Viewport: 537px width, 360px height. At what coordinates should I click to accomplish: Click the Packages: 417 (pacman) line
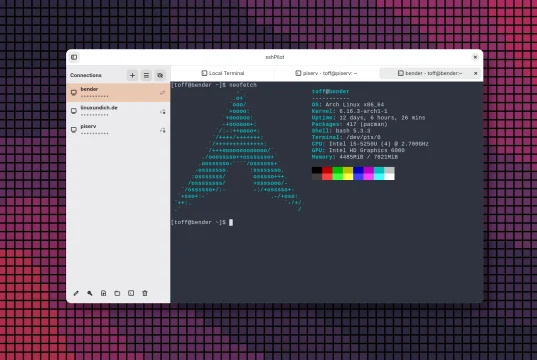point(350,124)
